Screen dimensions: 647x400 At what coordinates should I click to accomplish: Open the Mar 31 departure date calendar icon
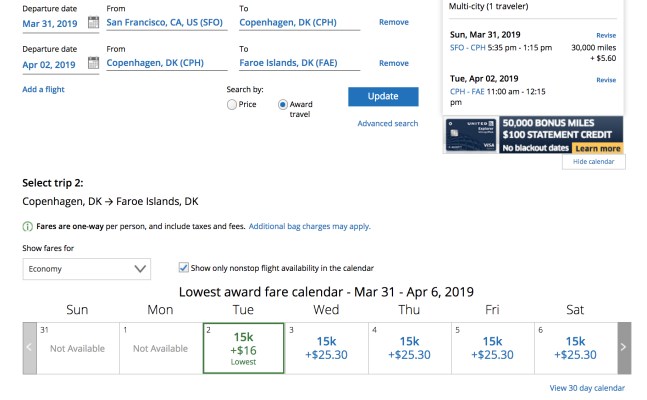point(92,21)
